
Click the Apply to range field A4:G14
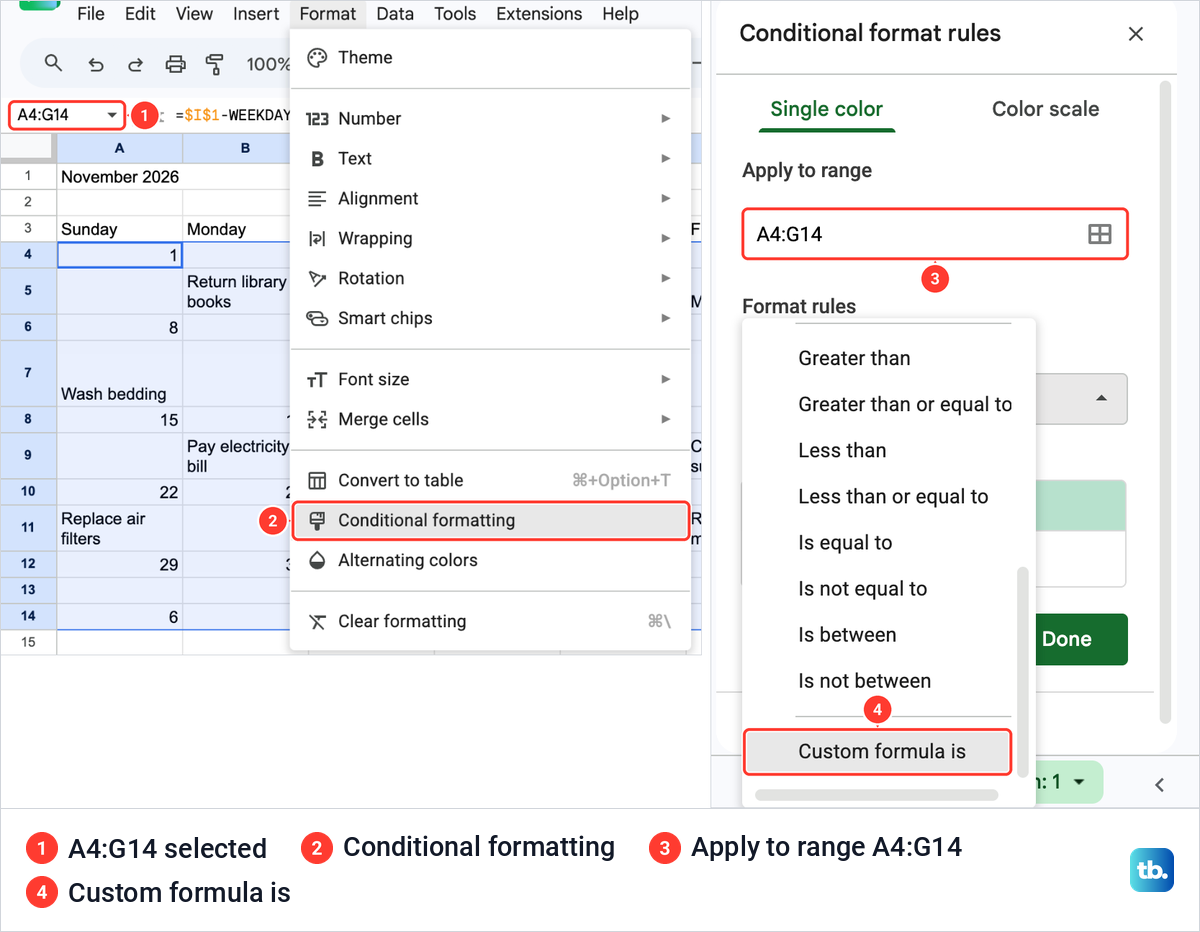point(935,234)
